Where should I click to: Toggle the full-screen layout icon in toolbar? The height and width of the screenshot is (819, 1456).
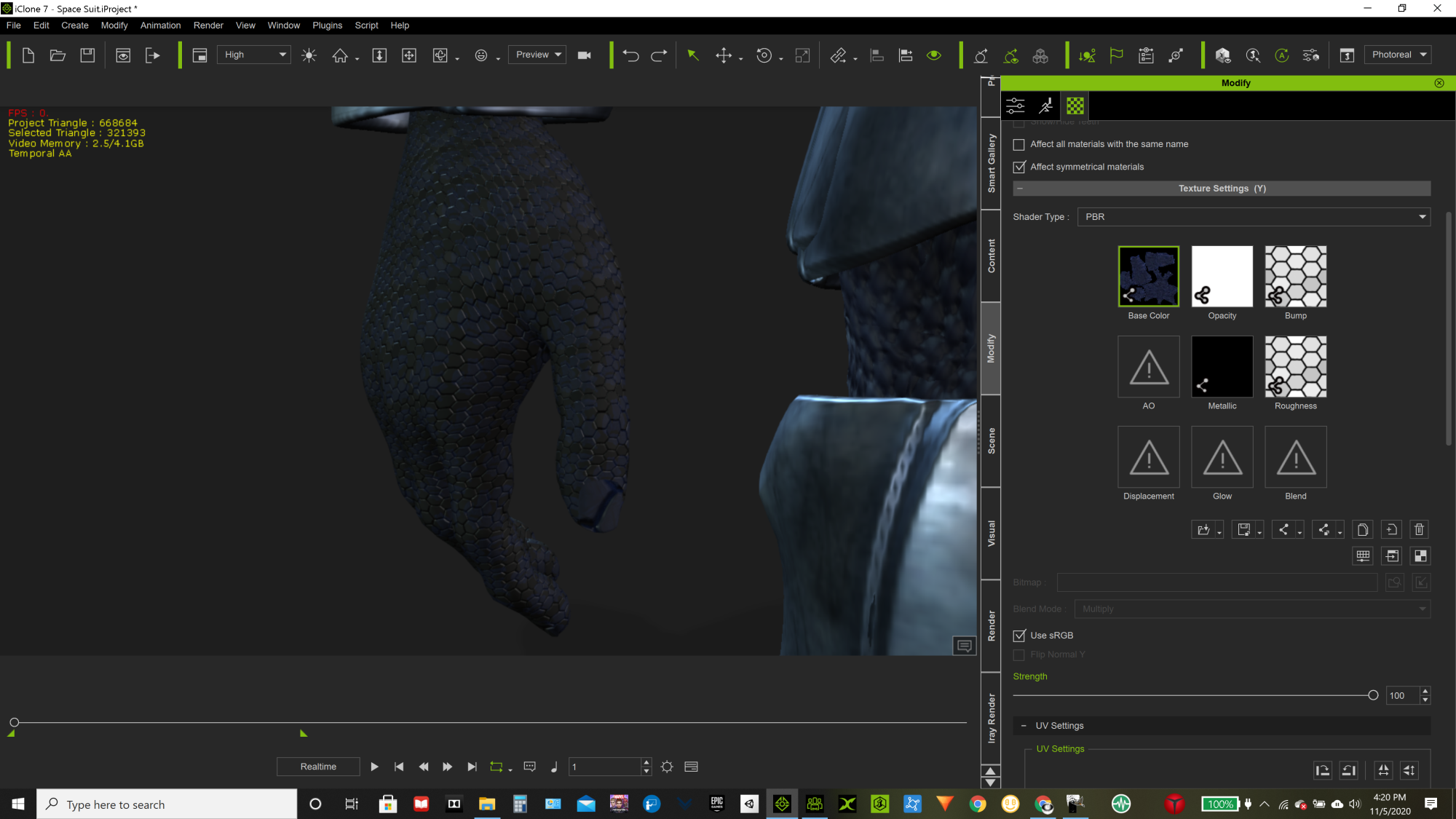pos(199,55)
